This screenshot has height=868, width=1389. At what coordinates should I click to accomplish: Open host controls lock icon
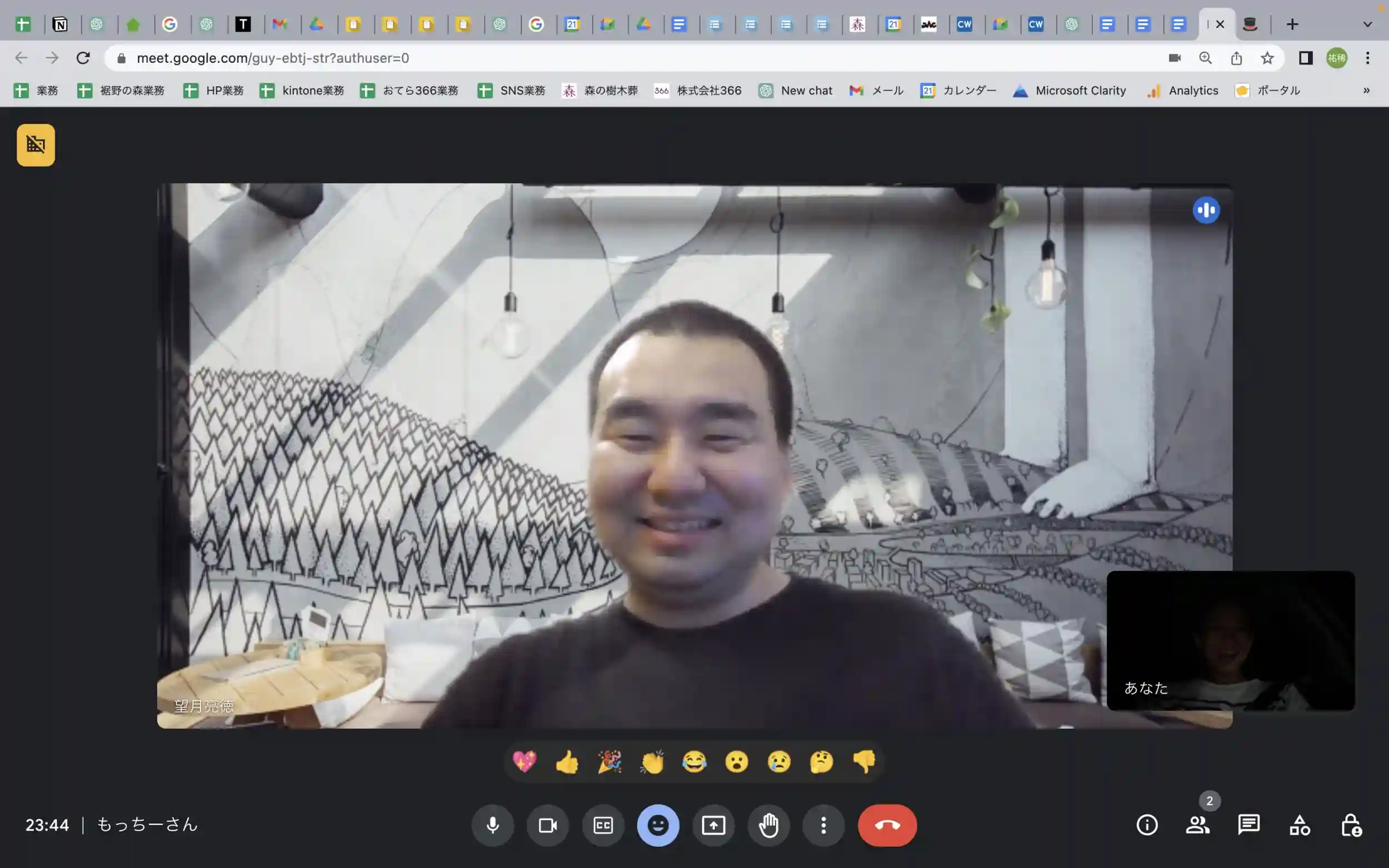(1351, 825)
